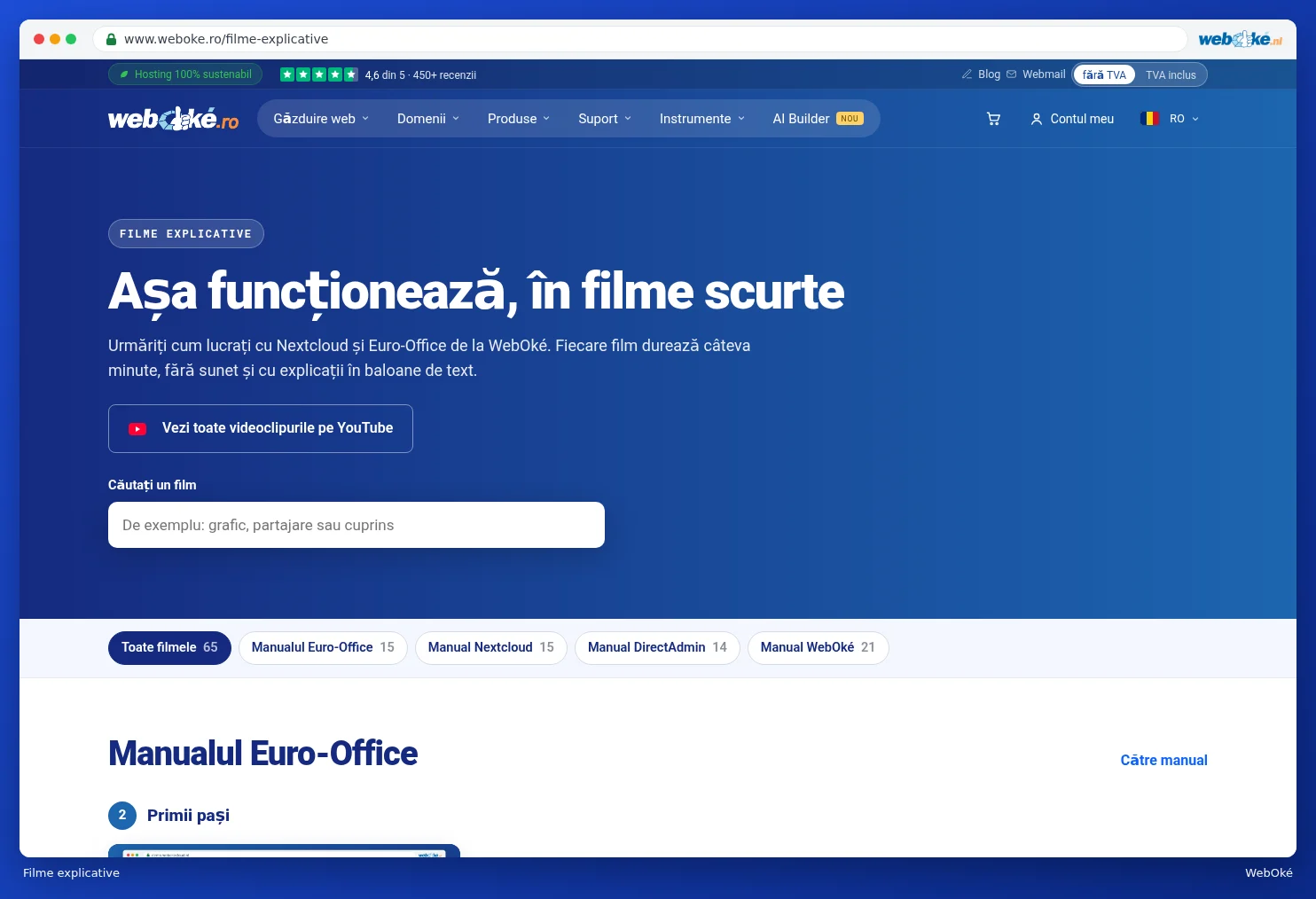The width and height of the screenshot is (1316, 899).
Task: Click the green leaf sustainability icon
Action: click(124, 74)
